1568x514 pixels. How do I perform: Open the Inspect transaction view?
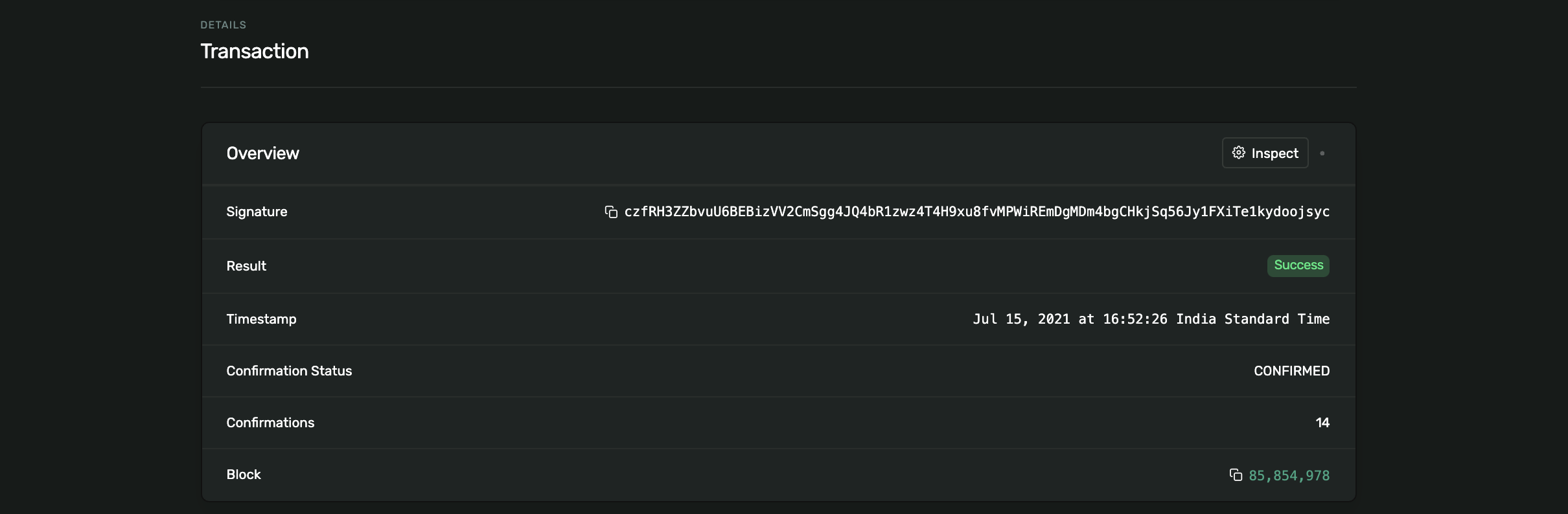click(1274, 153)
